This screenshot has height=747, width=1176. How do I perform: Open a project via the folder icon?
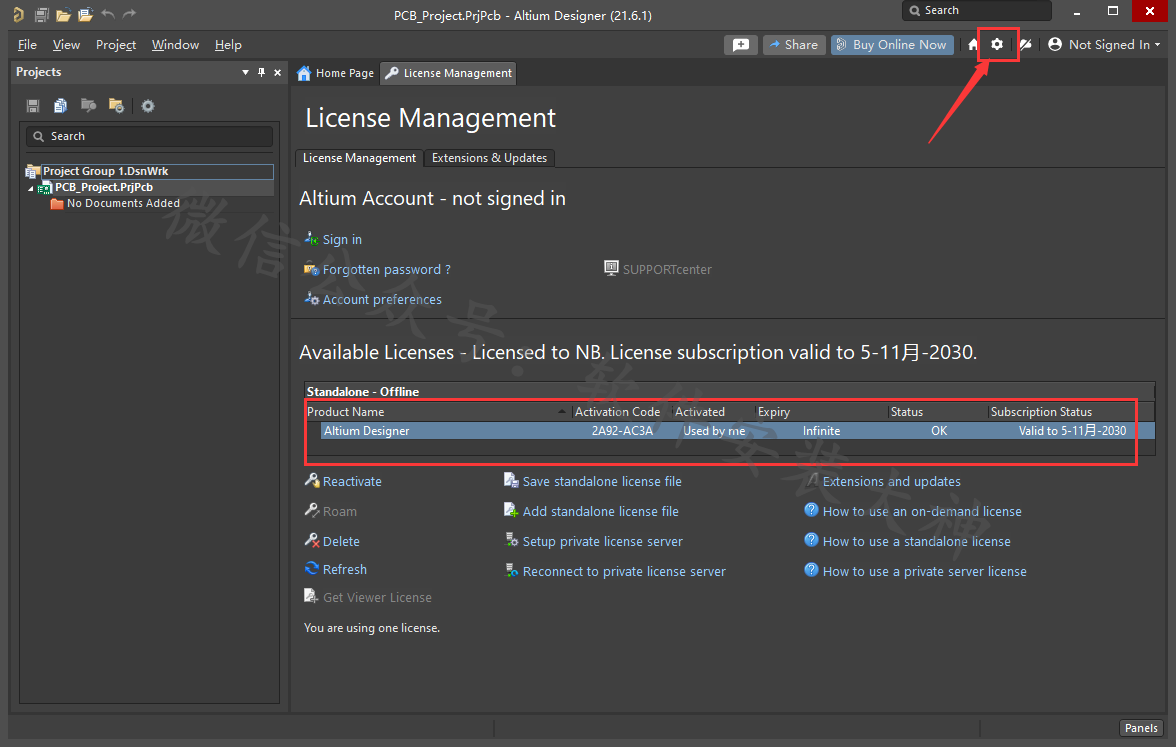point(63,14)
